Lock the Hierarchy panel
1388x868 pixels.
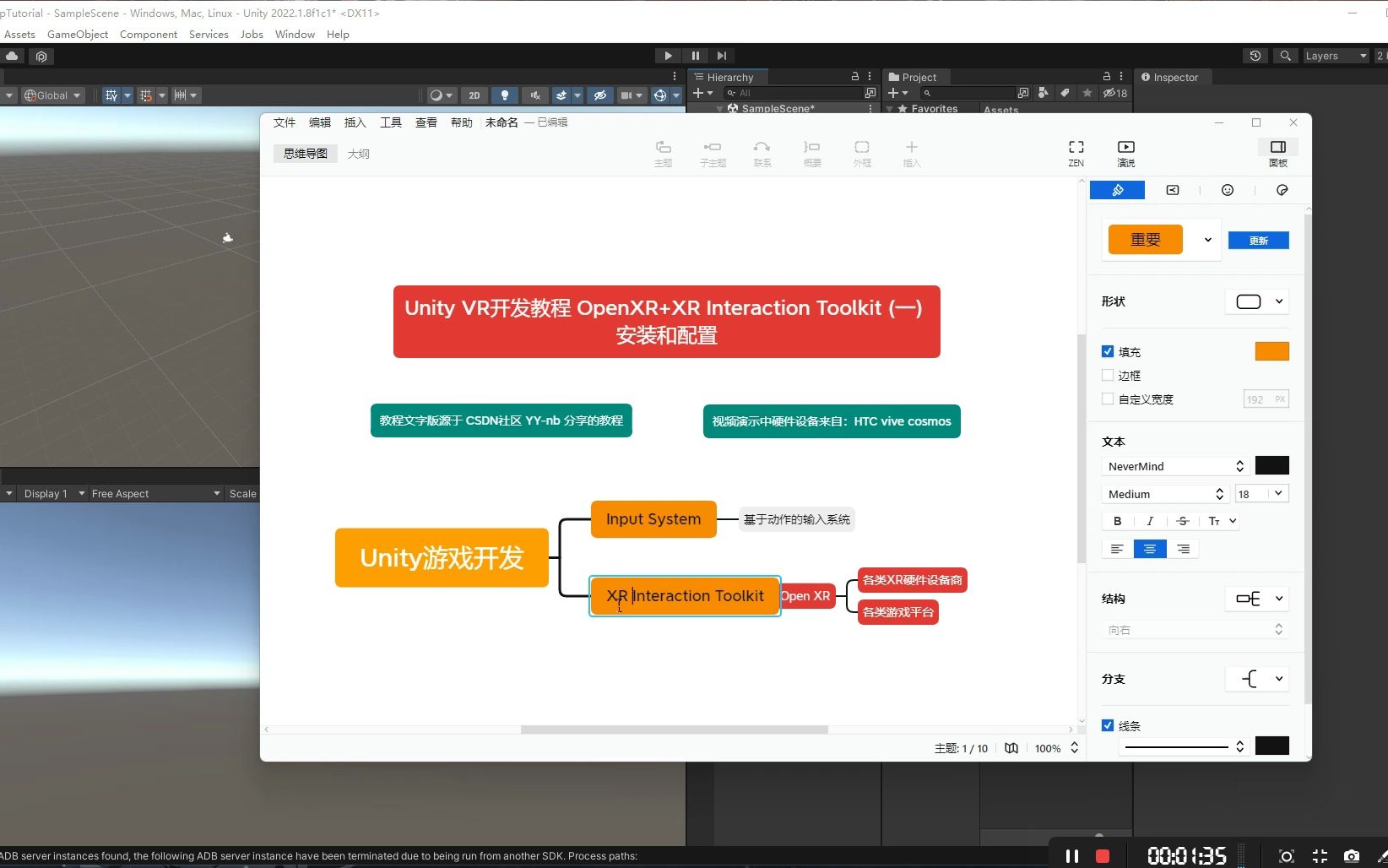(854, 76)
